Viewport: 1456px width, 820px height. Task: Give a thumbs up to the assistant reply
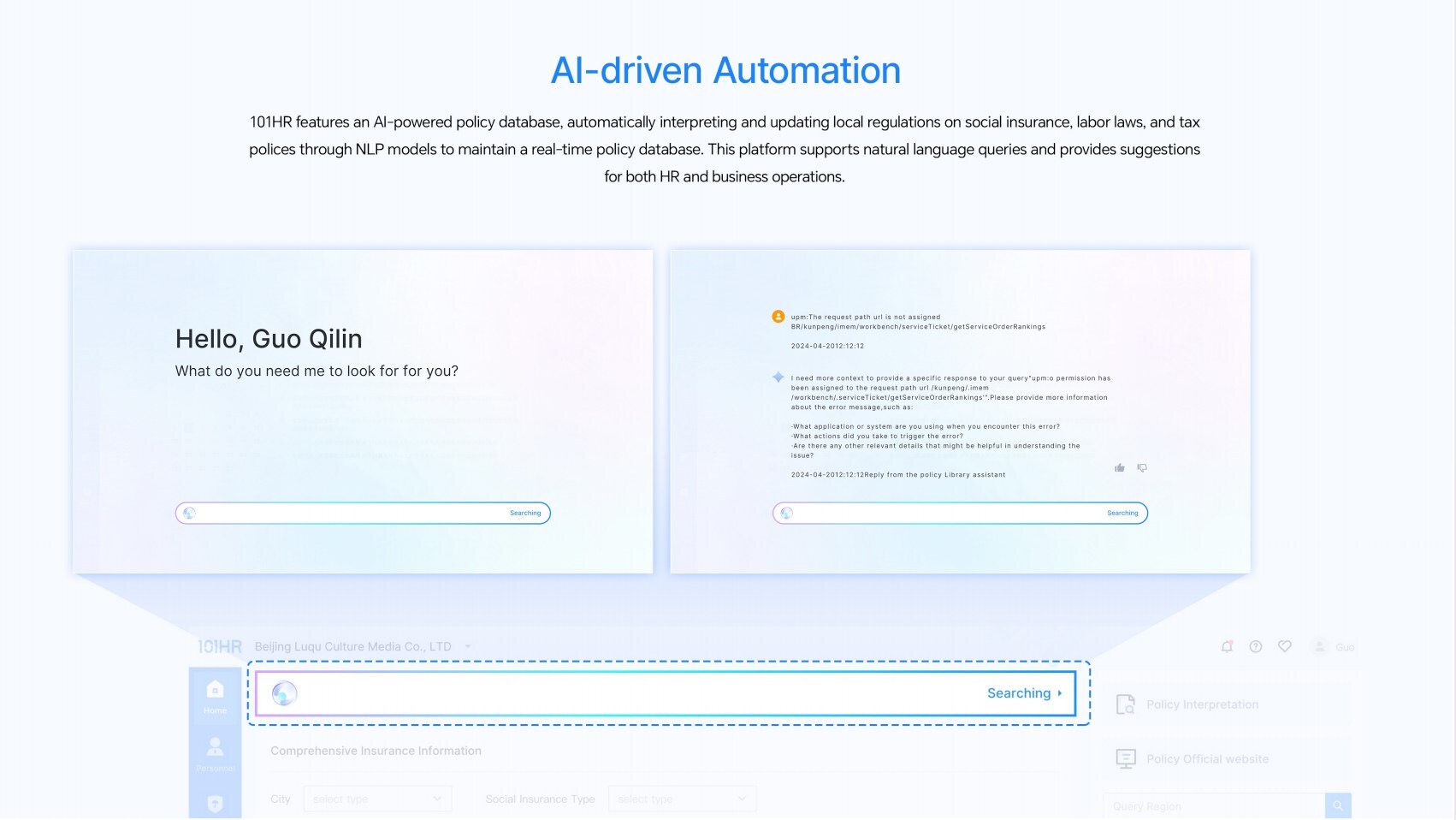click(1119, 467)
